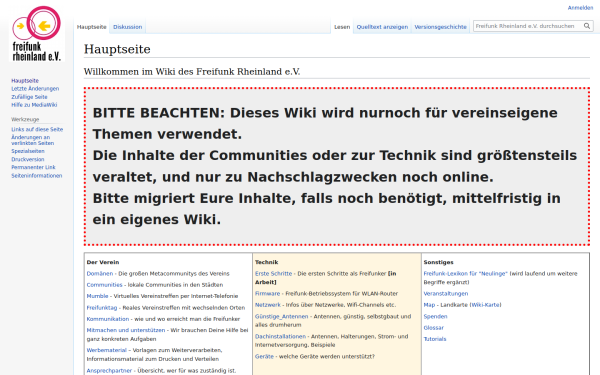Open Seiteninformationen in the sidebar

(x=36, y=176)
